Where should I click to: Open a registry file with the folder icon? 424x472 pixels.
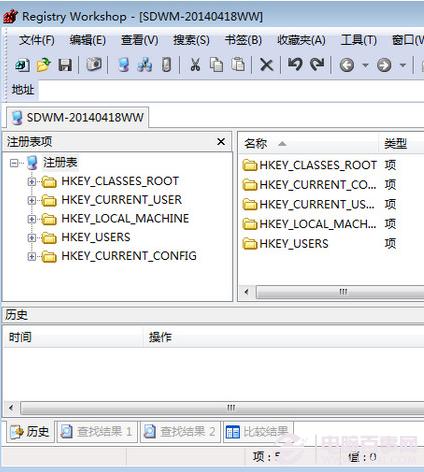tap(44, 65)
